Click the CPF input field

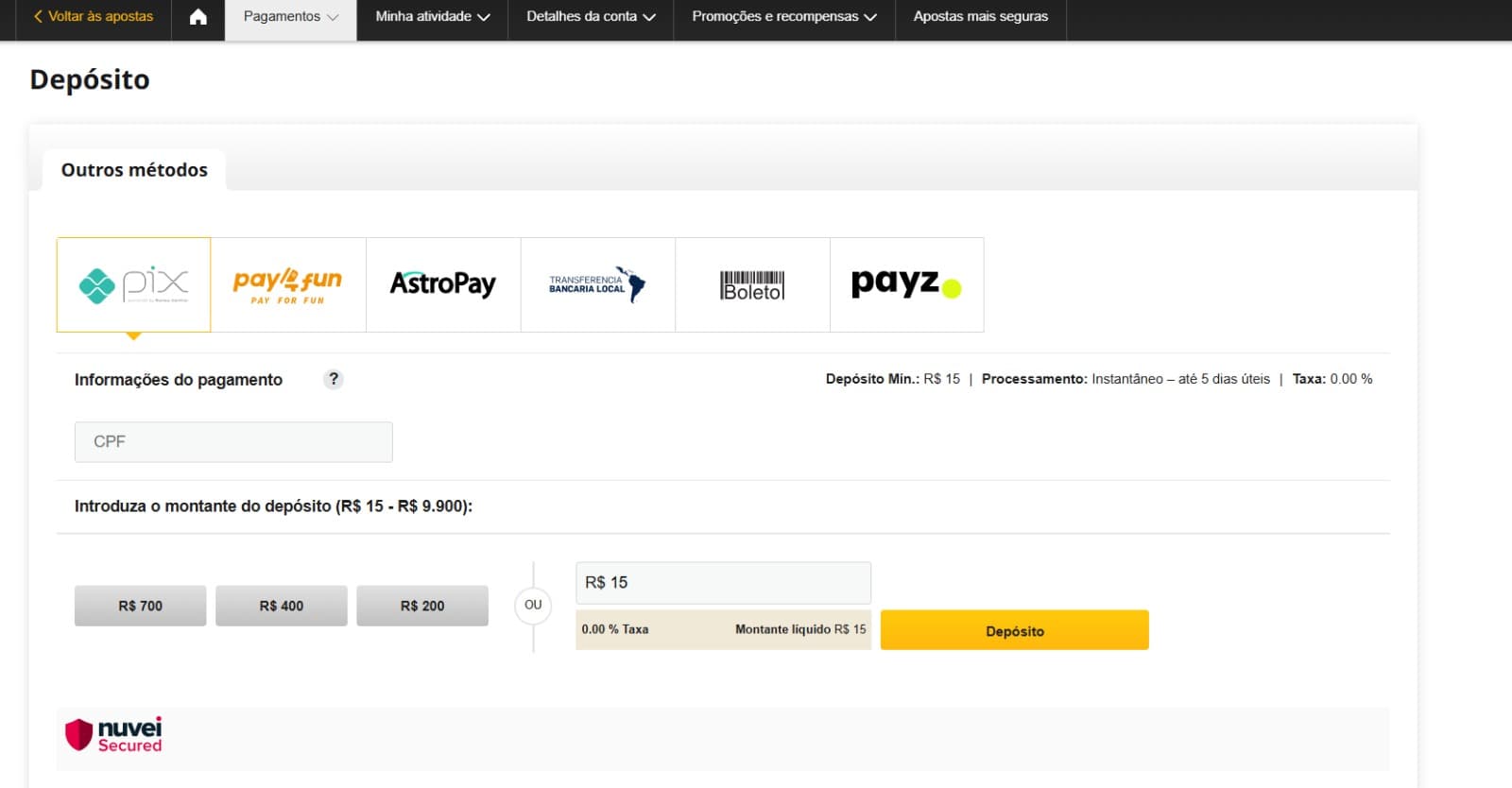(x=233, y=442)
